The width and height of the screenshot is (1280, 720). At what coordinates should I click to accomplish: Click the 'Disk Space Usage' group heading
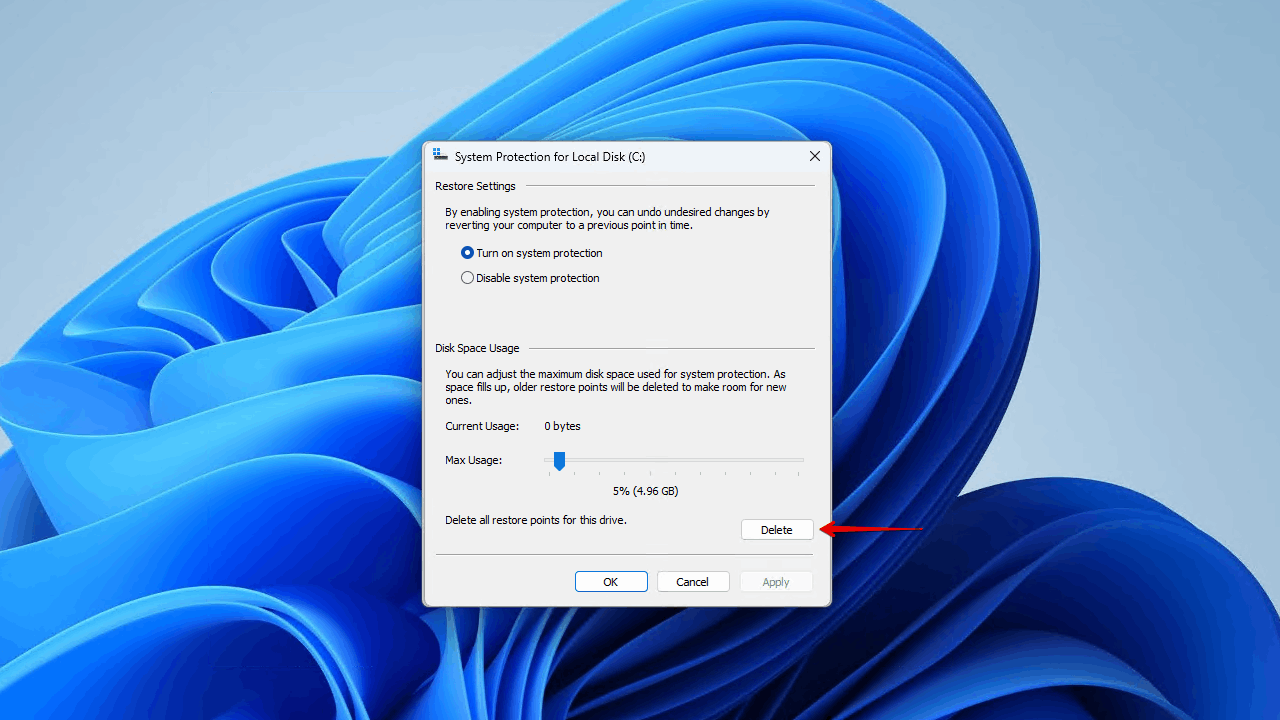(477, 348)
